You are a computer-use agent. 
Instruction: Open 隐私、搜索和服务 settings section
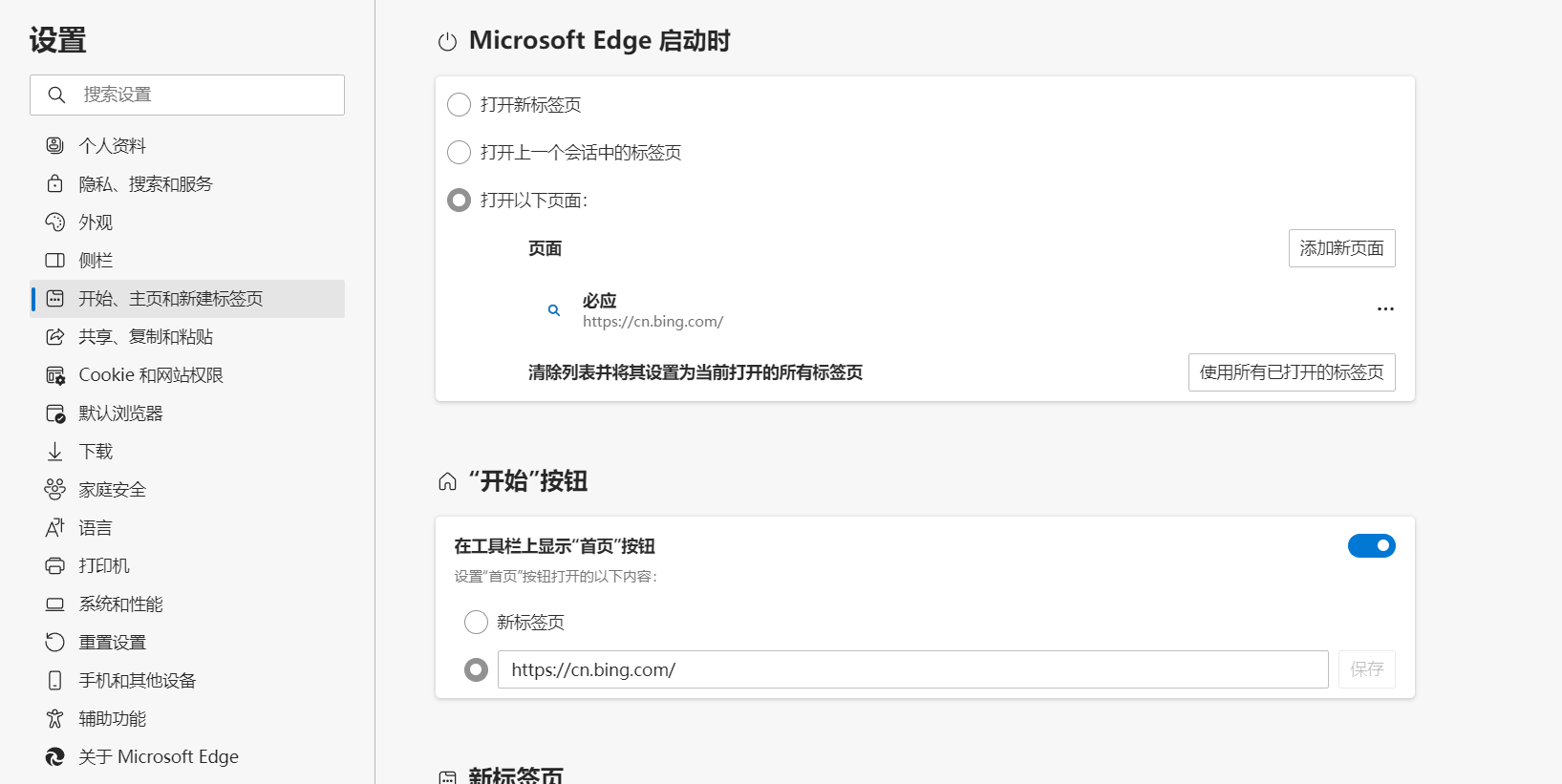pyautogui.click(x=187, y=183)
